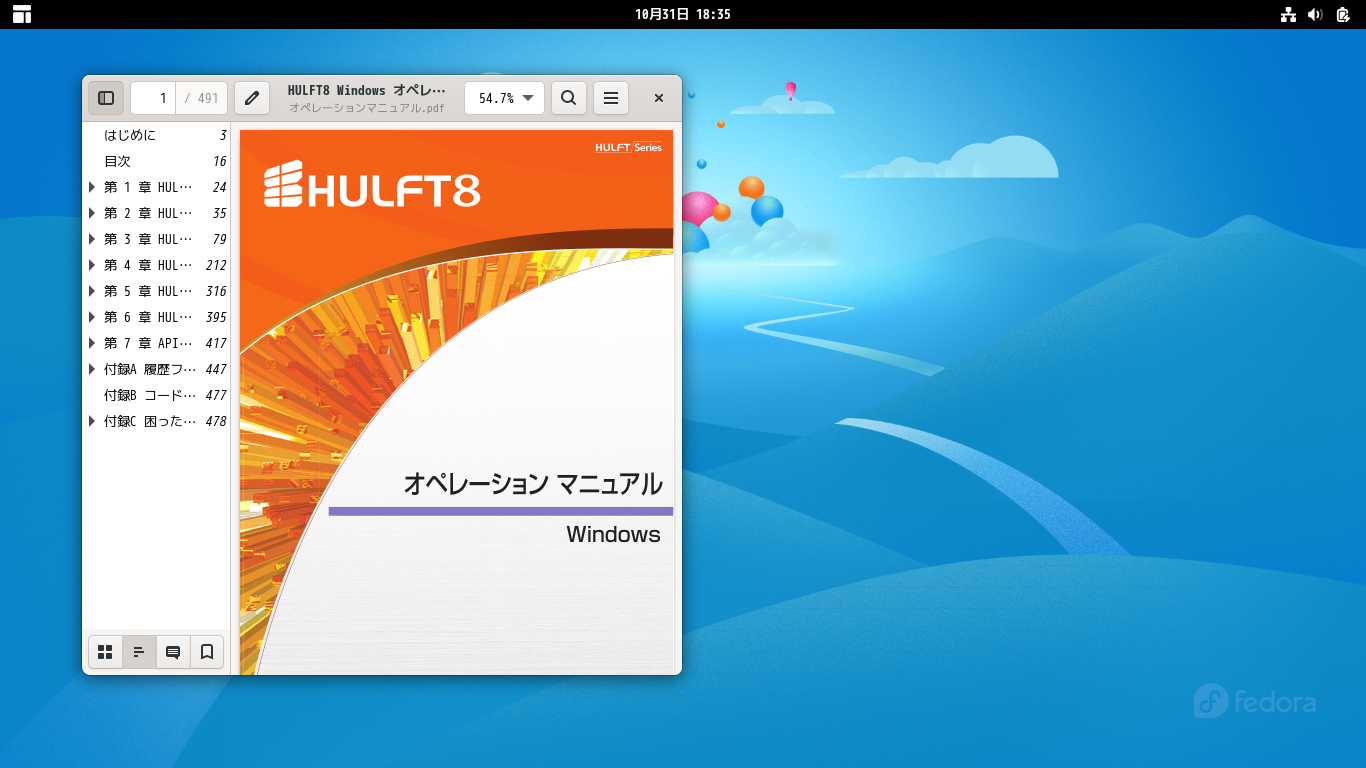The image size is (1366, 768).
Task: Expand the 第 7 章 API outline entry
Action: (x=92, y=343)
